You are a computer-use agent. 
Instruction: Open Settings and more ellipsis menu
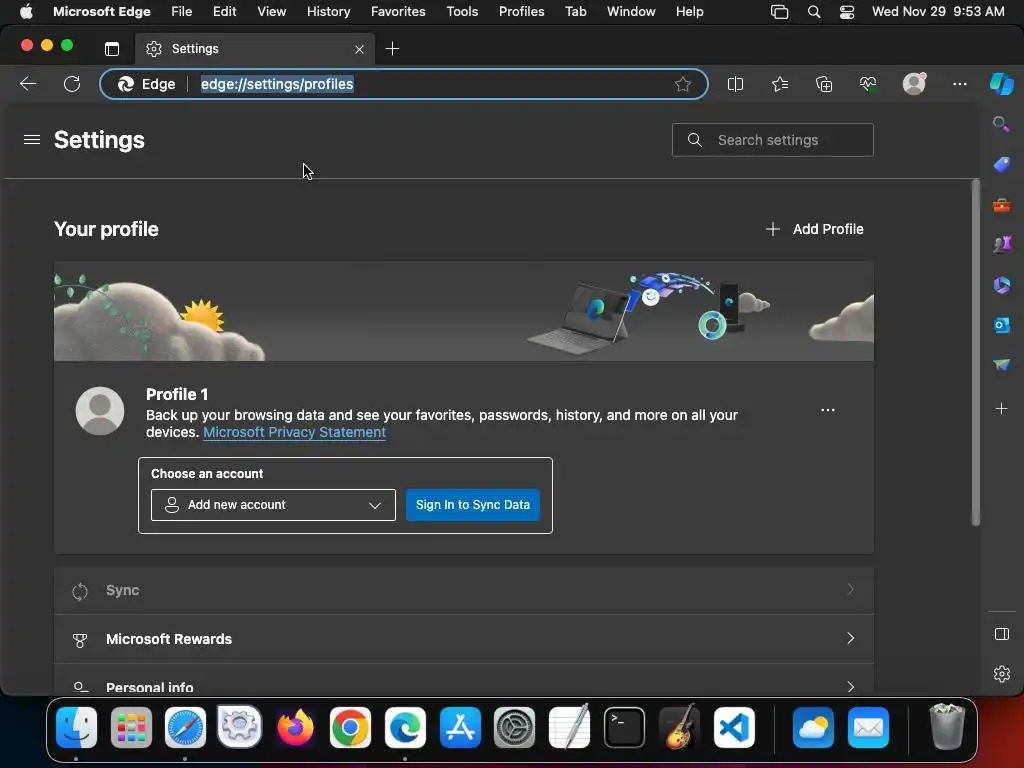(x=959, y=84)
